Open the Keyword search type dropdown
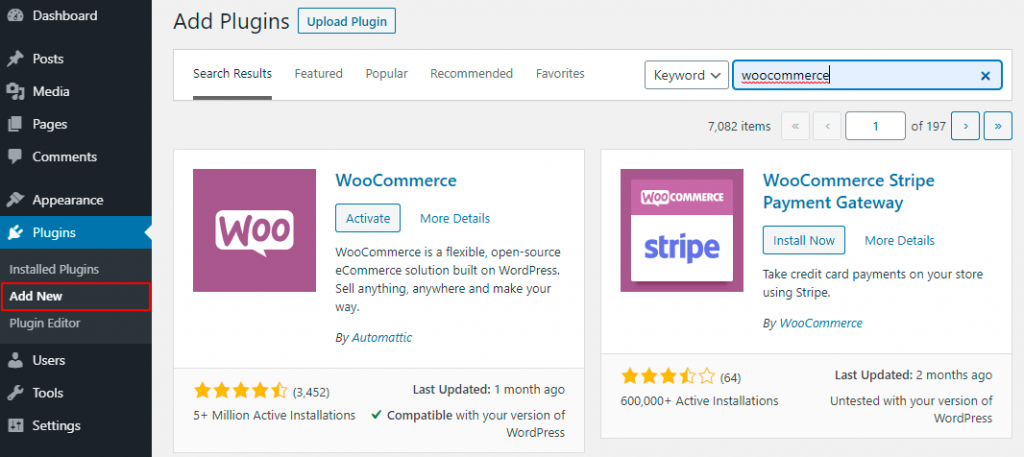 686,75
